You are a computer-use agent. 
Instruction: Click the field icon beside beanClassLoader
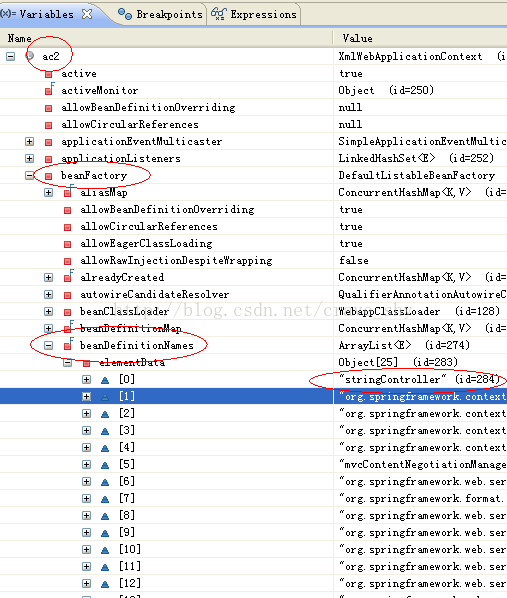point(68,312)
